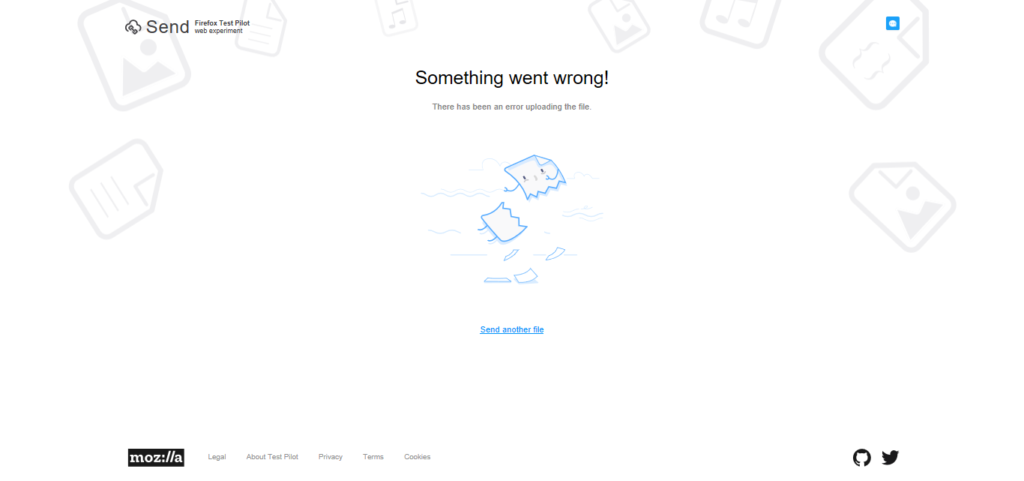Image resolution: width=1024 pixels, height=481 pixels.
Task: Click the lower torn file piece illustration
Action: click(504, 223)
